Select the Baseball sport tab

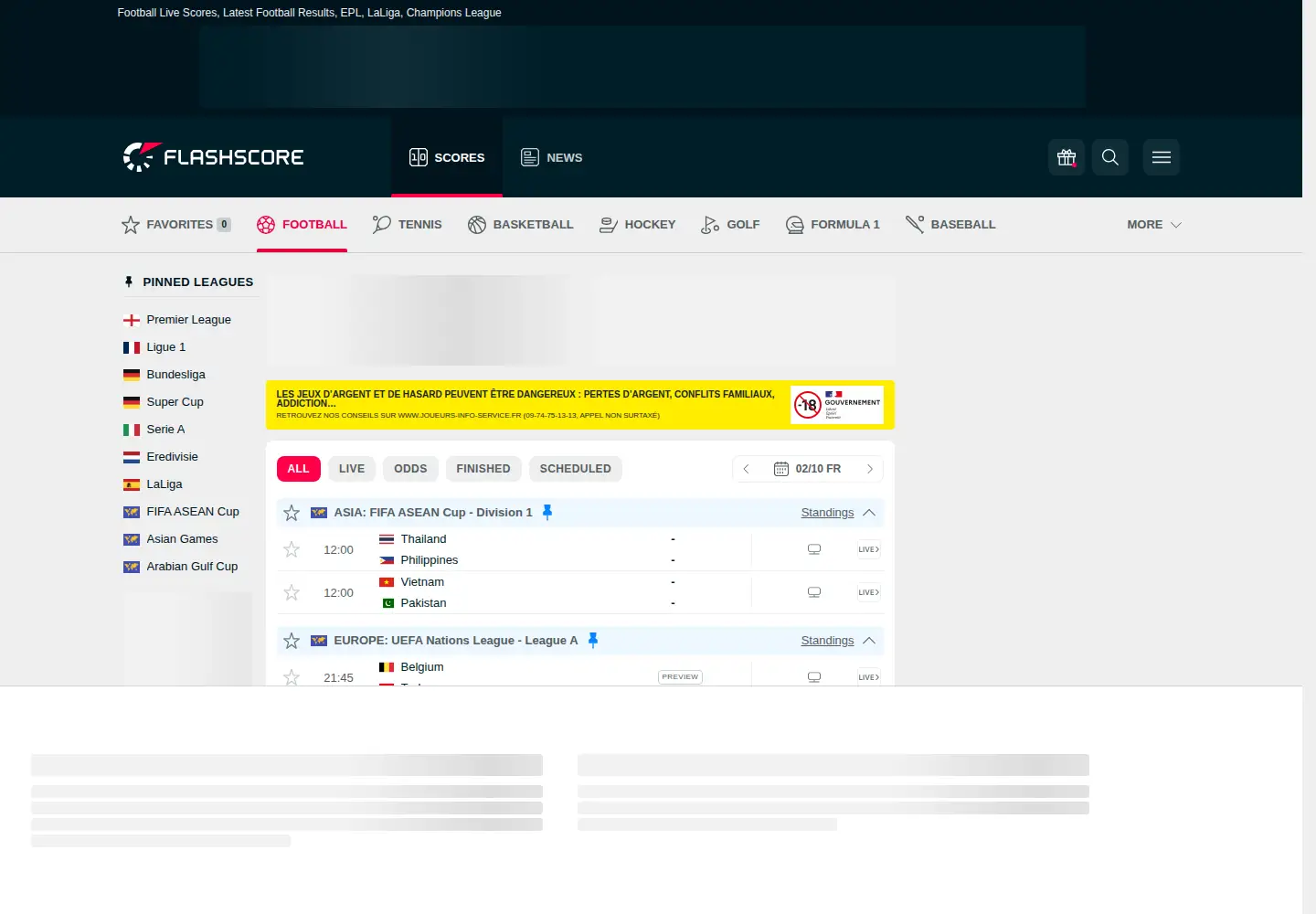950,225
